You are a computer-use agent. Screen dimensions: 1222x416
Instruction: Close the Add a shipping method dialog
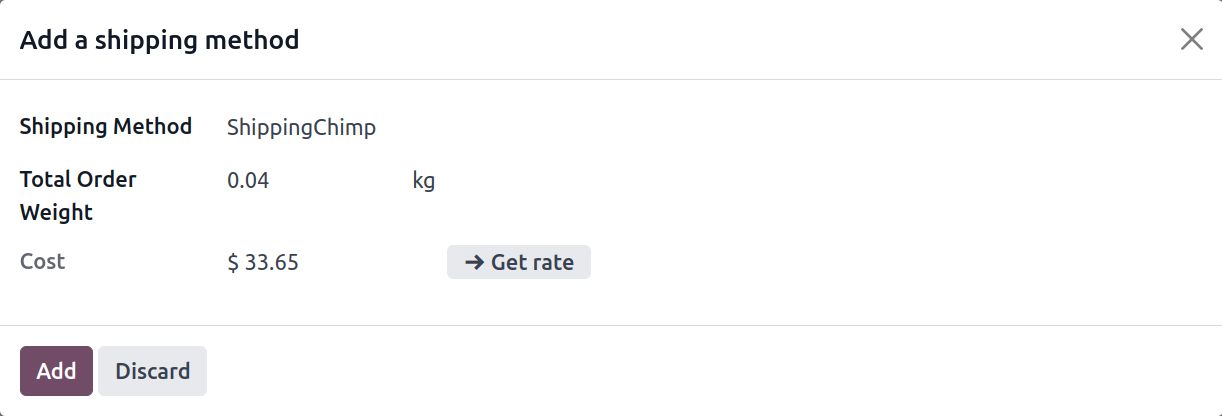pyautogui.click(x=1191, y=40)
